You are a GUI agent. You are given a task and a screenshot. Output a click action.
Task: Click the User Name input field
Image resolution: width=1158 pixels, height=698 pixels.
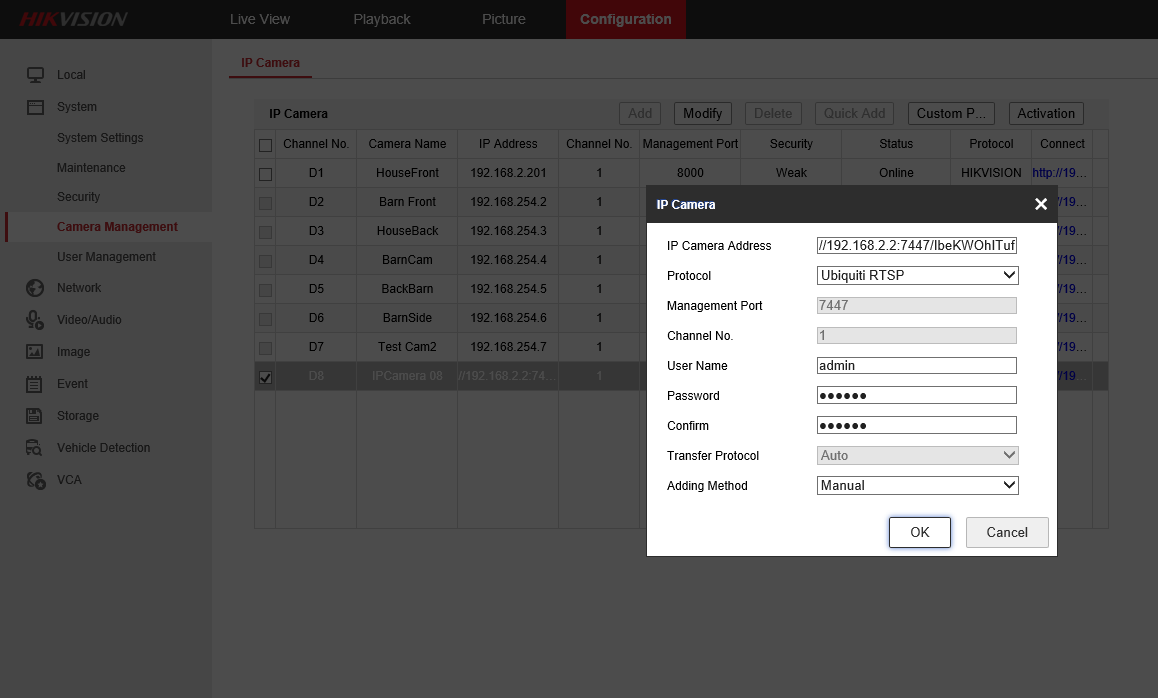916,366
